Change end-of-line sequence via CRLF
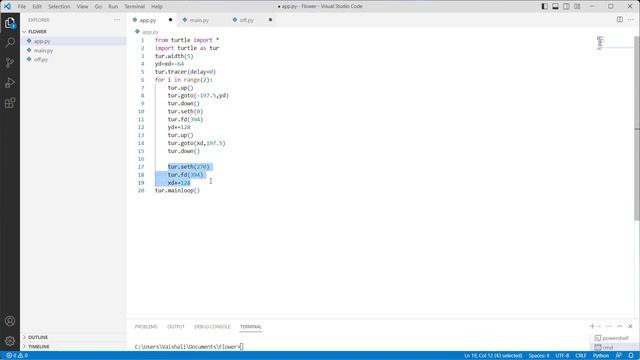The width and height of the screenshot is (640, 360). click(580, 356)
